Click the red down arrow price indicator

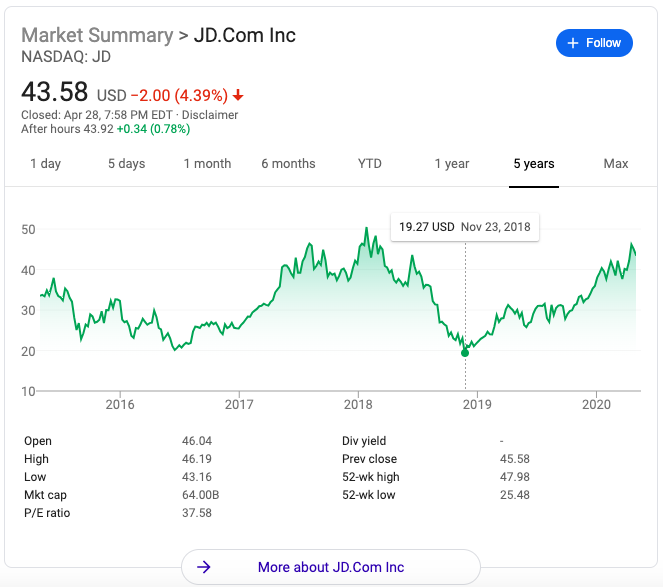pyautogui.click(x=239, y=96)
